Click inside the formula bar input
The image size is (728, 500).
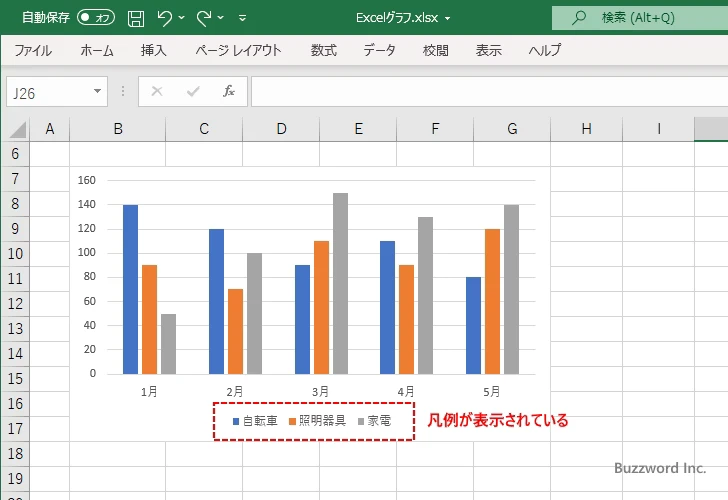480,92
